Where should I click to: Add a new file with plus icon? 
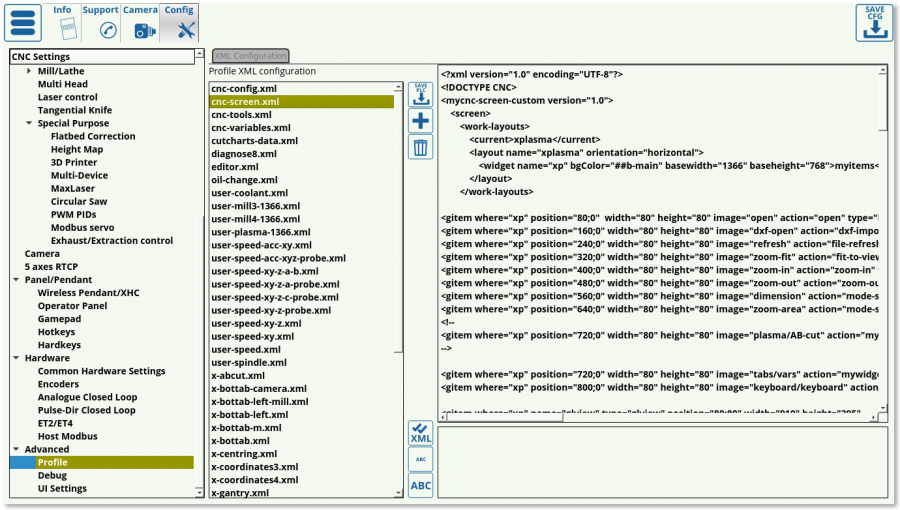pyautogui.click(x=421, y=121)
